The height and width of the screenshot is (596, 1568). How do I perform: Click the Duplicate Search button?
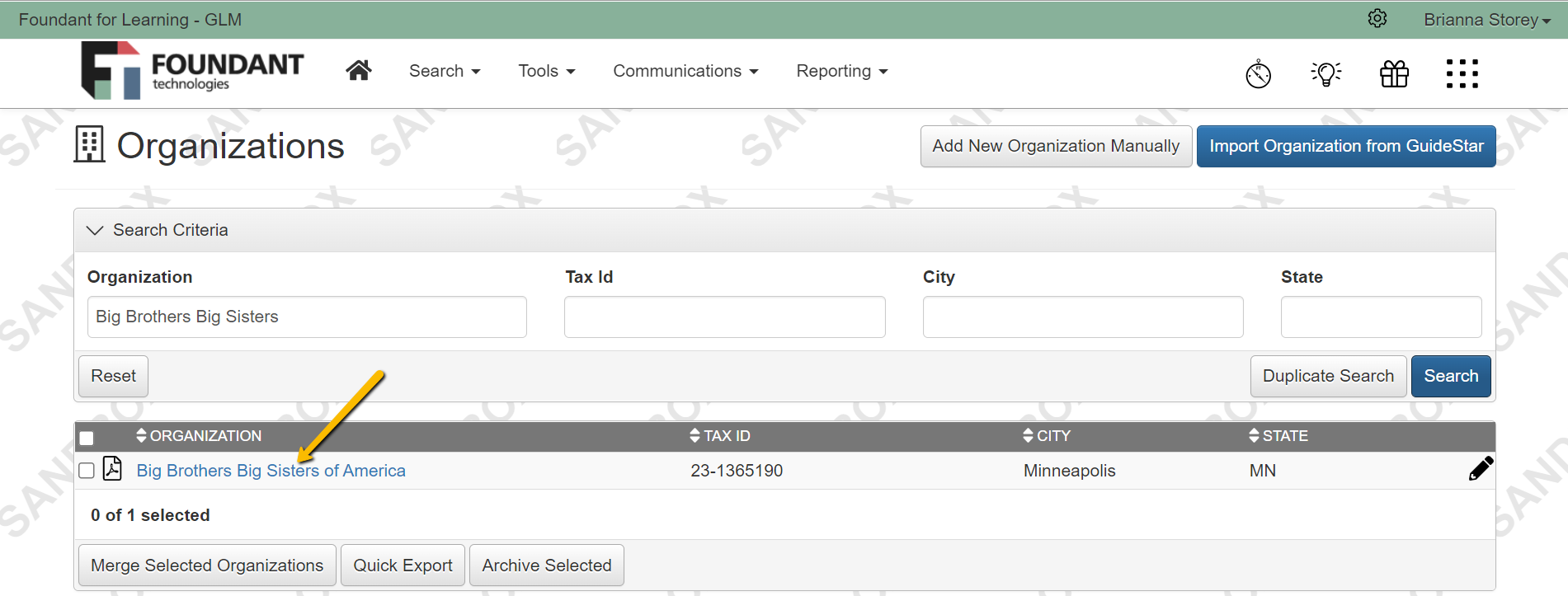click(1328, 376)
